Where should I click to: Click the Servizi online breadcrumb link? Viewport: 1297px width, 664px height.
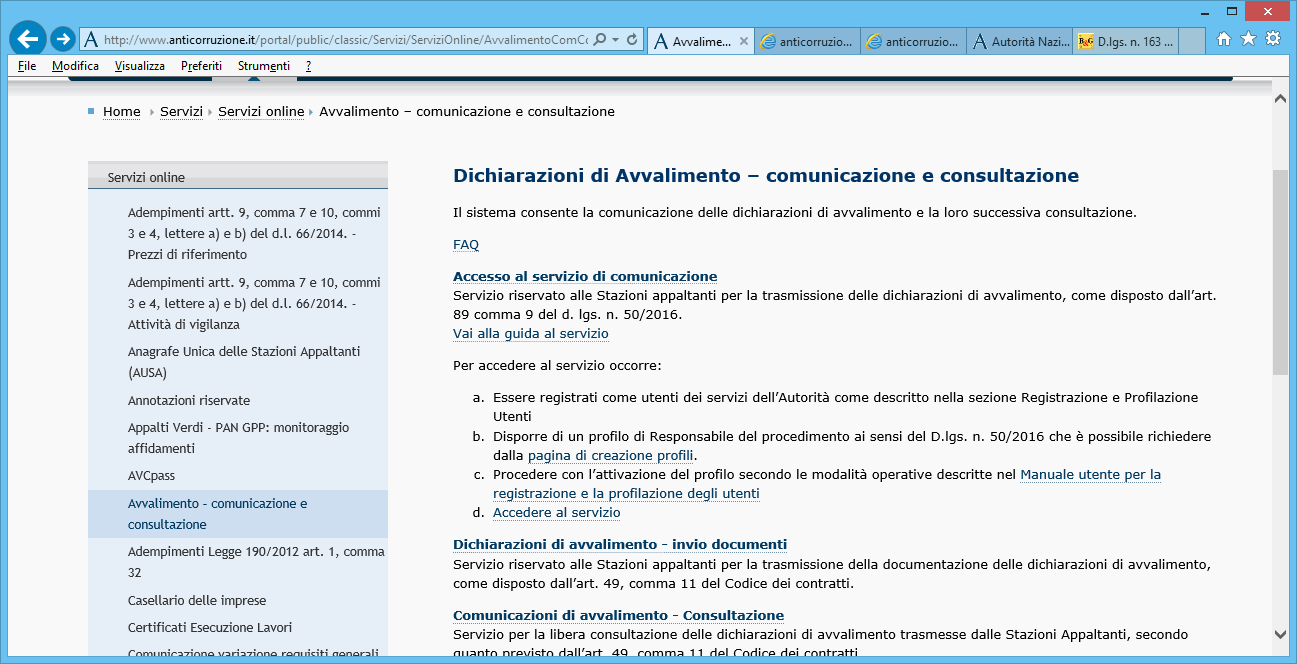(261, 112)
